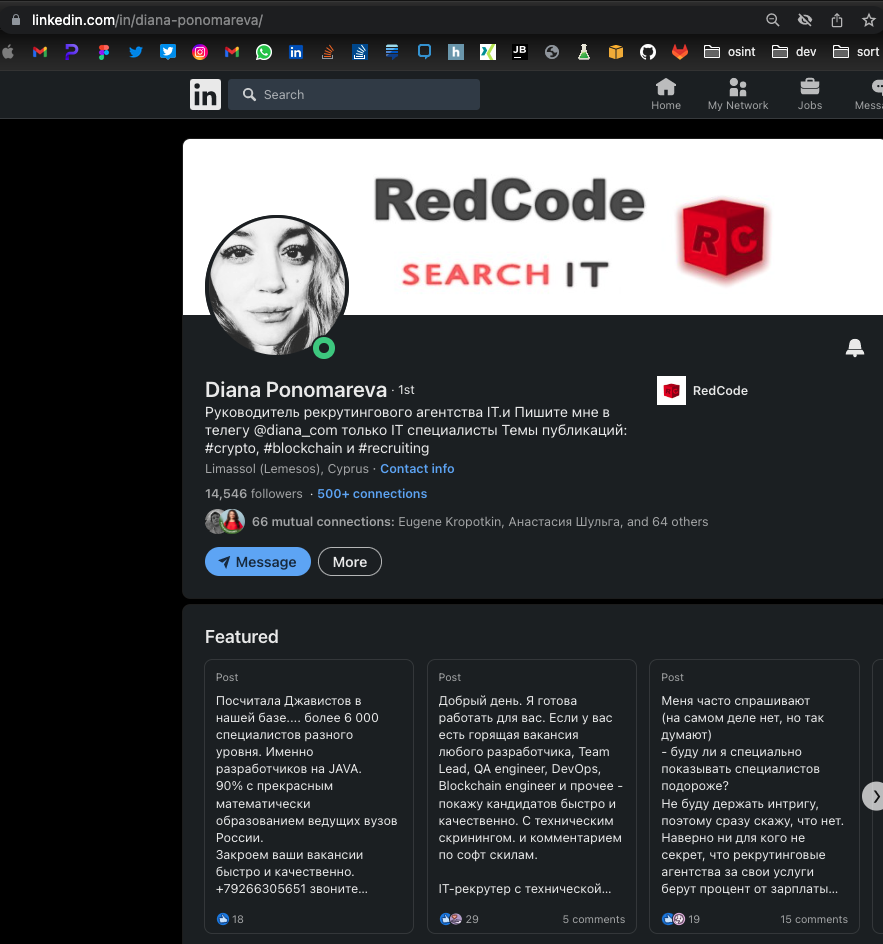This screenshot has width=883, height=944.
Task: Open the dev bookmarks folder
Action: point(794,52)
